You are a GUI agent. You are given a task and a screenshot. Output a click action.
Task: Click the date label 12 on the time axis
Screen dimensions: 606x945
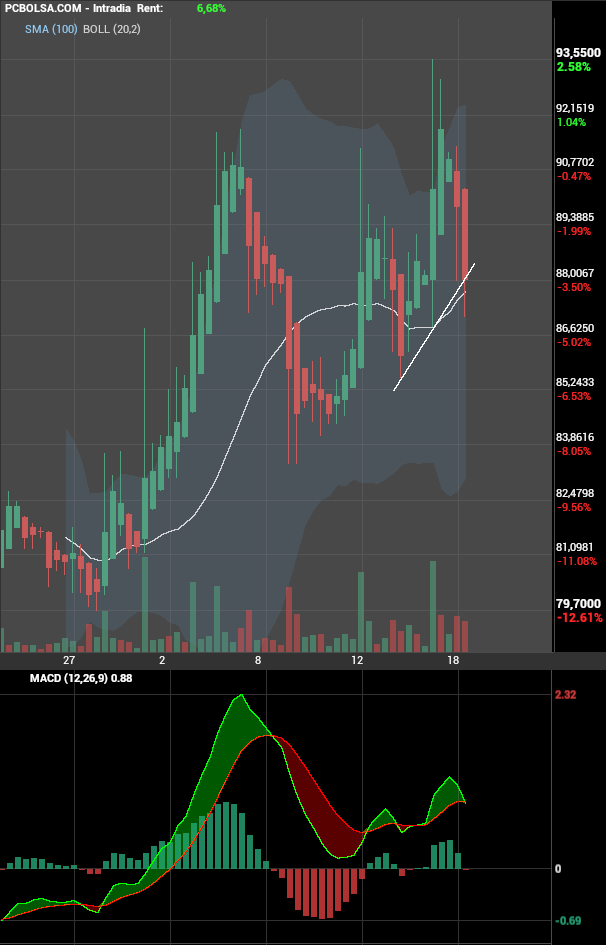tap(357, 660)
